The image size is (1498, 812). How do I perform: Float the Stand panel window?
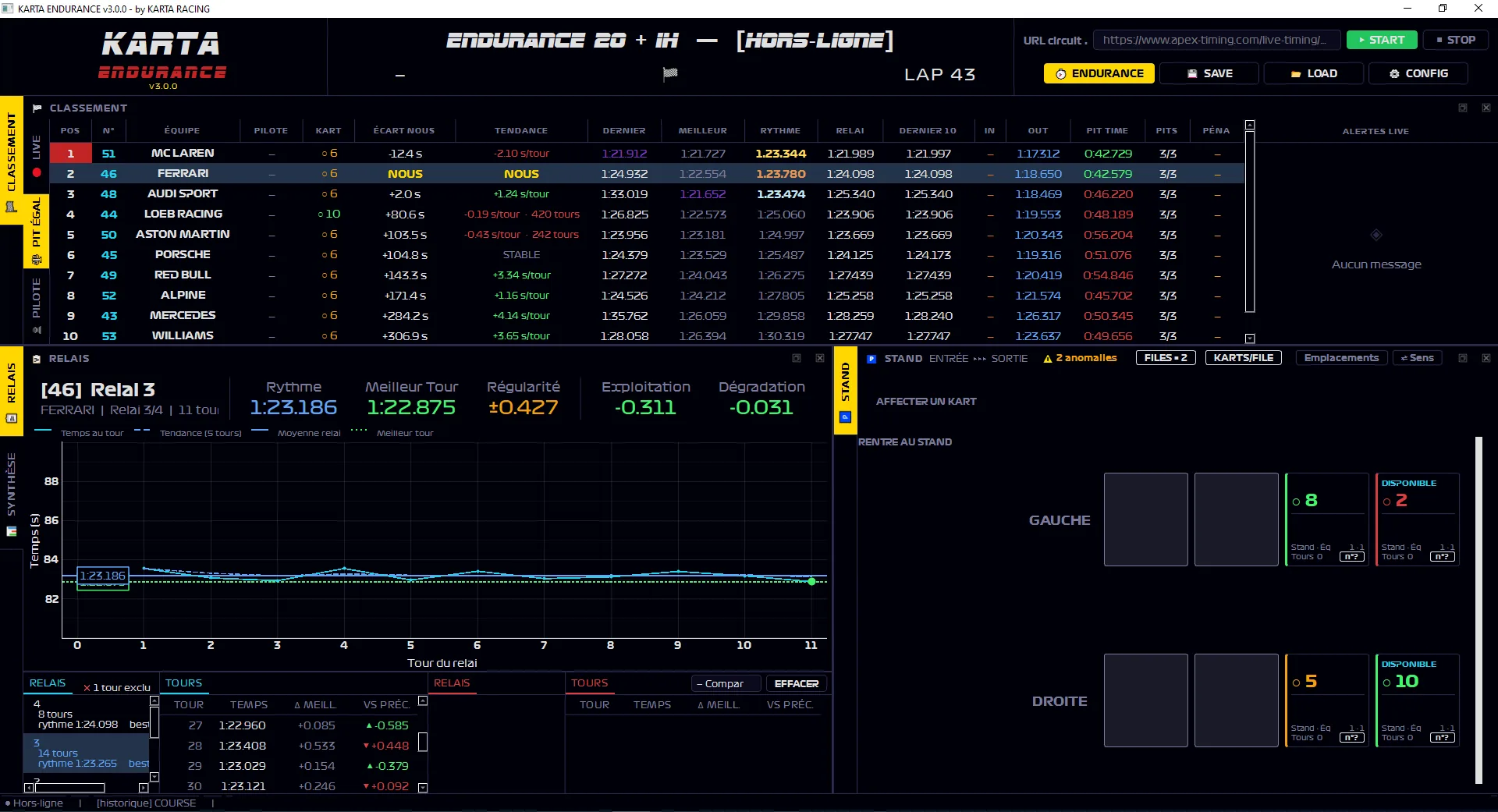pos(1463,358)
